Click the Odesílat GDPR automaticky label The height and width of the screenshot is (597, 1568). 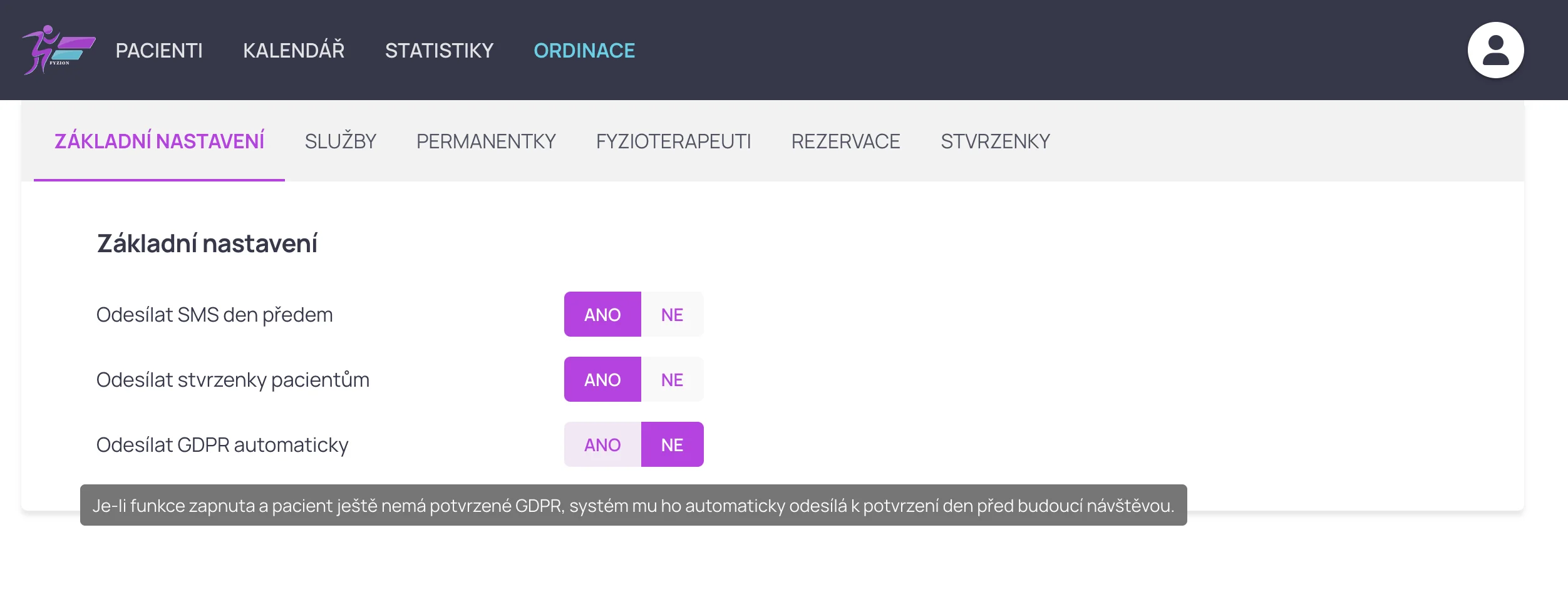222,445
